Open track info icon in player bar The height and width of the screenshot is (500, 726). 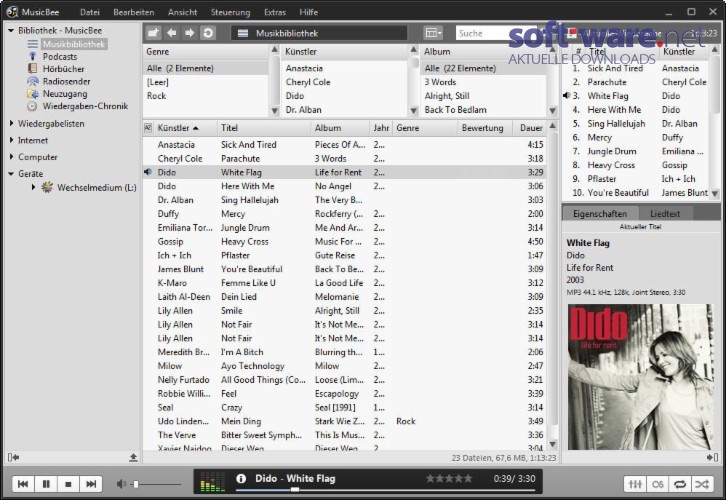click(x=241, y=479)
